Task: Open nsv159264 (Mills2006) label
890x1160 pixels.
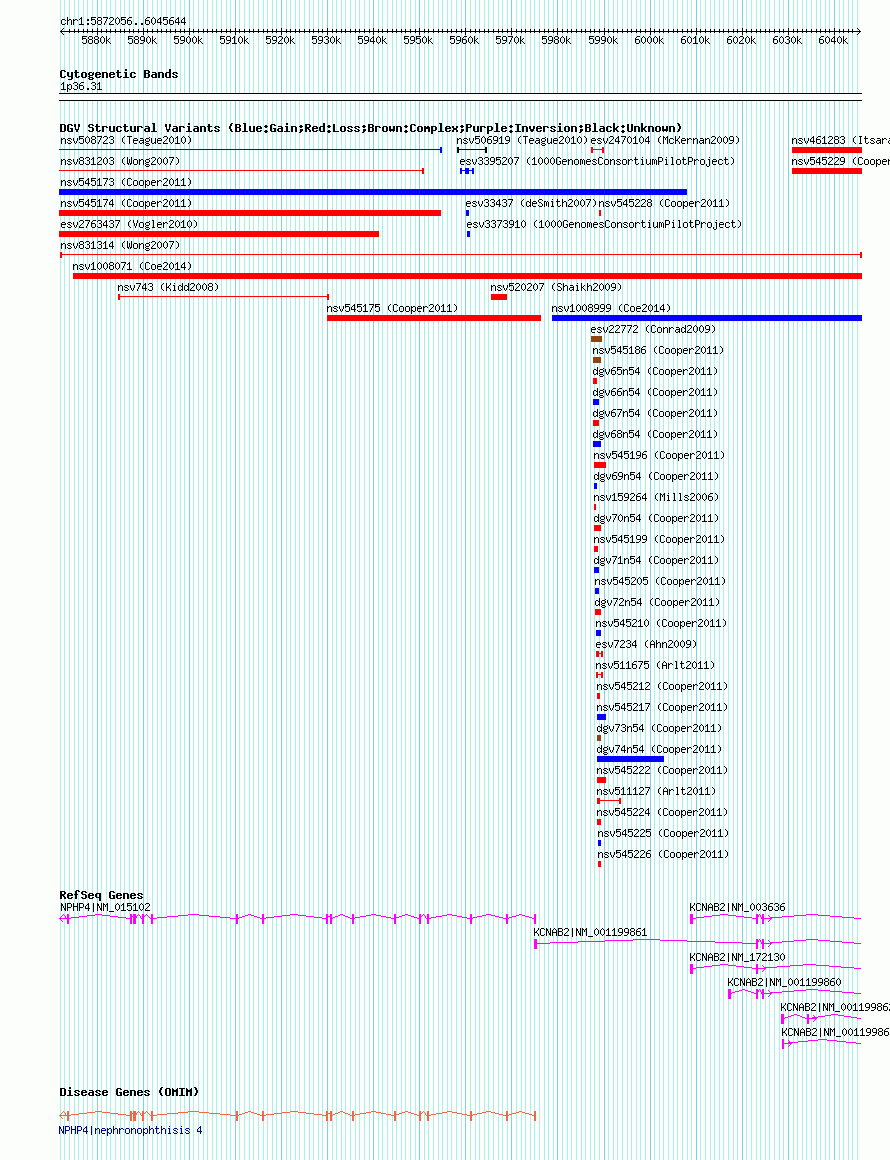Action: click(x=656, y=497)
